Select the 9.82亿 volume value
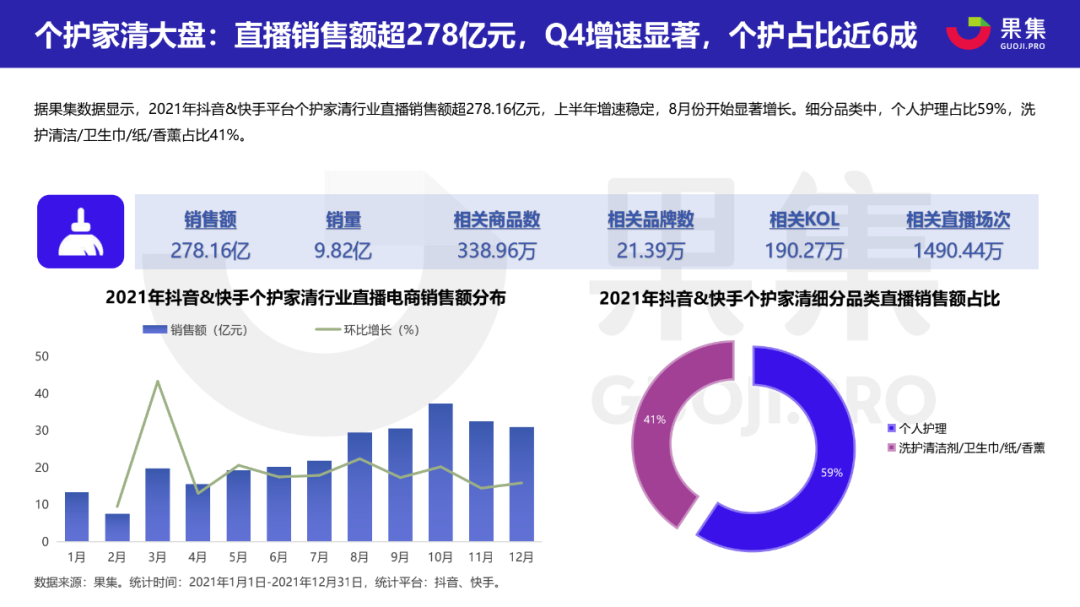The width and height of the screenshot is (1080, 607). 343,250
